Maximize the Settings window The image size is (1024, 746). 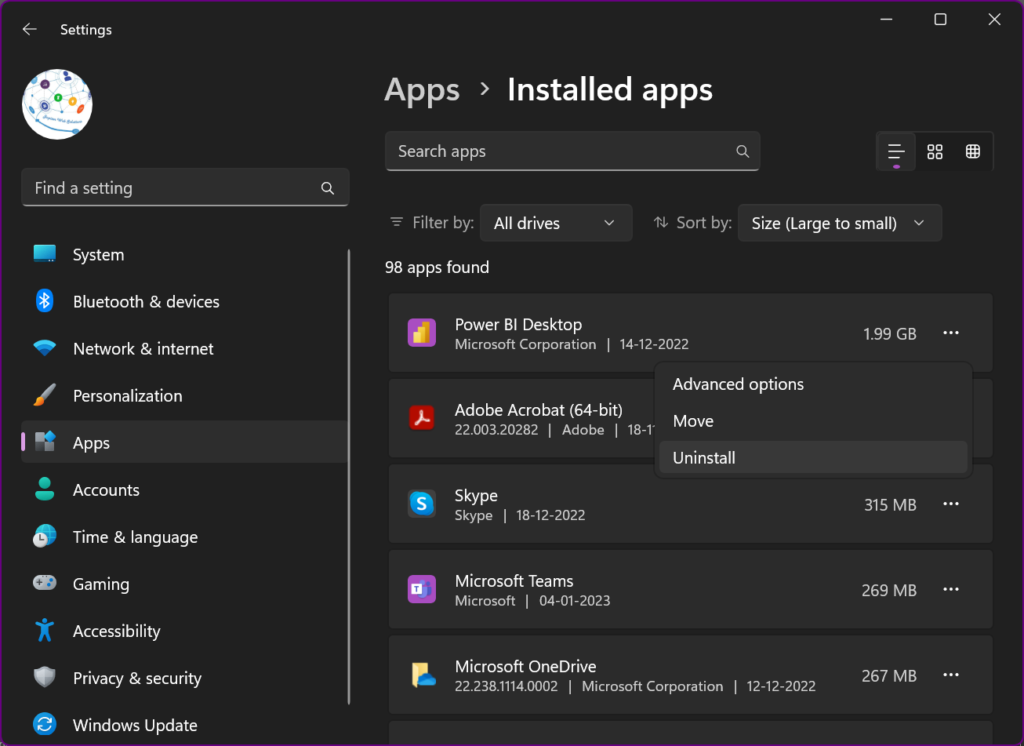940,20
